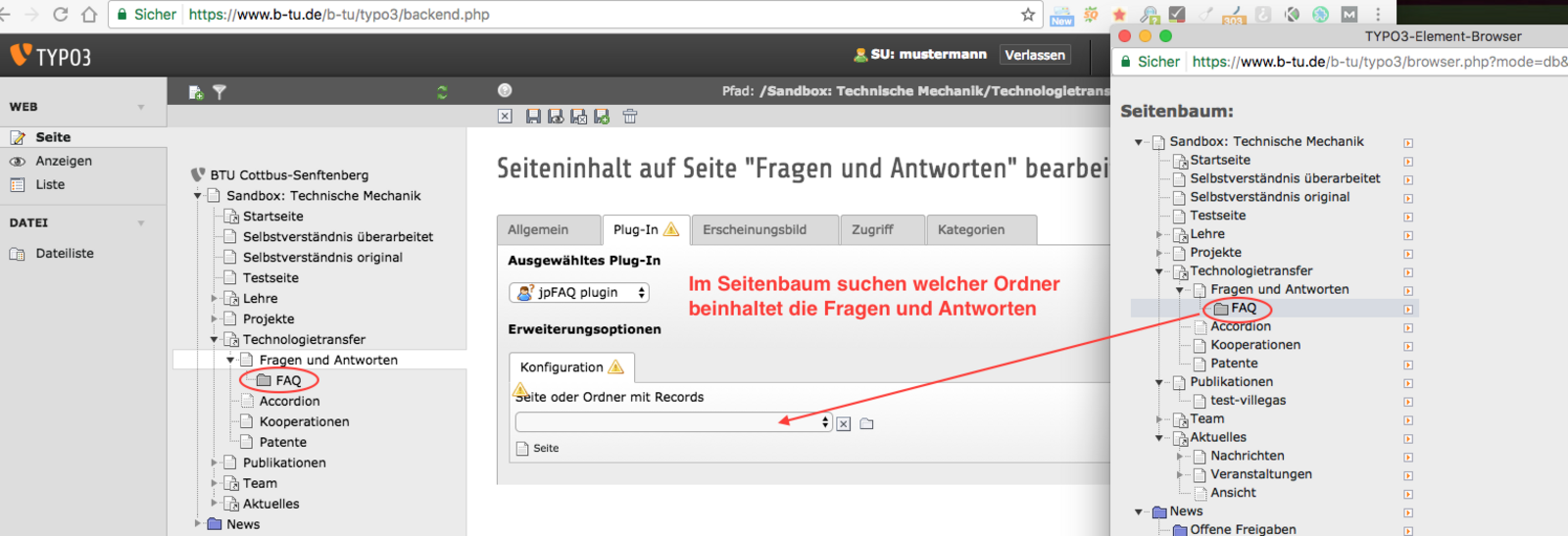1568x536 pixels.
Task: Open the Seite oder Ordner select box
Action: click(x=673, y=422)
